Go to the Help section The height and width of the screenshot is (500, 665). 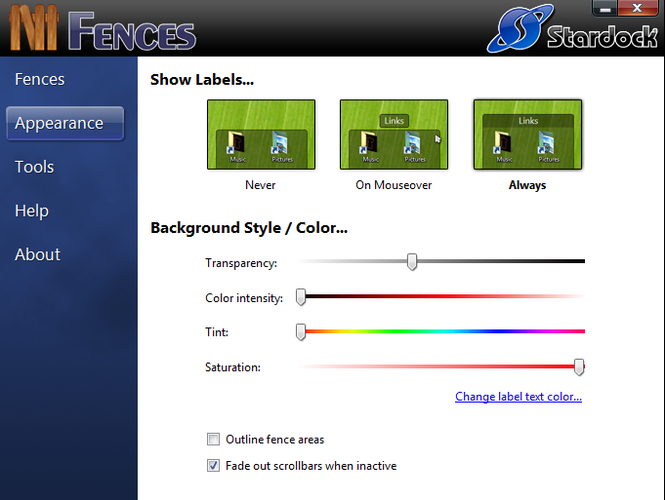point(32,211)
